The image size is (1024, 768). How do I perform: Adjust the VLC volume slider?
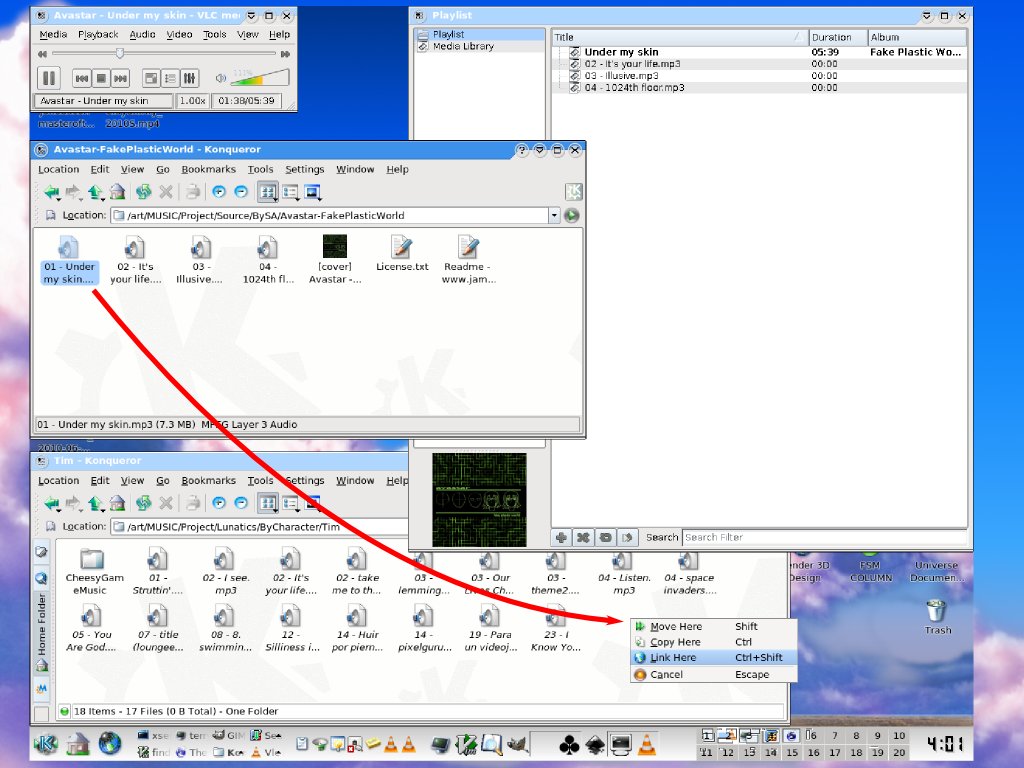click(x=259, y=78)
